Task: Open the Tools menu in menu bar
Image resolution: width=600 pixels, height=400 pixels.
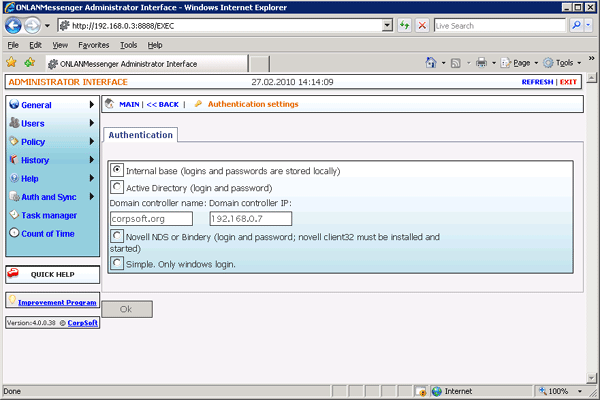Action: coord(129,45)
